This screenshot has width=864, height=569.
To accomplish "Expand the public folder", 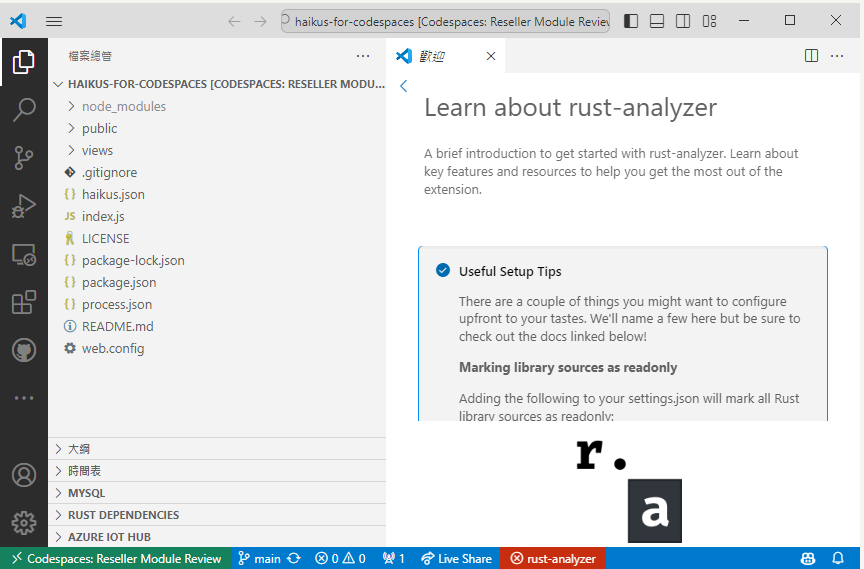I will [218, 128].
